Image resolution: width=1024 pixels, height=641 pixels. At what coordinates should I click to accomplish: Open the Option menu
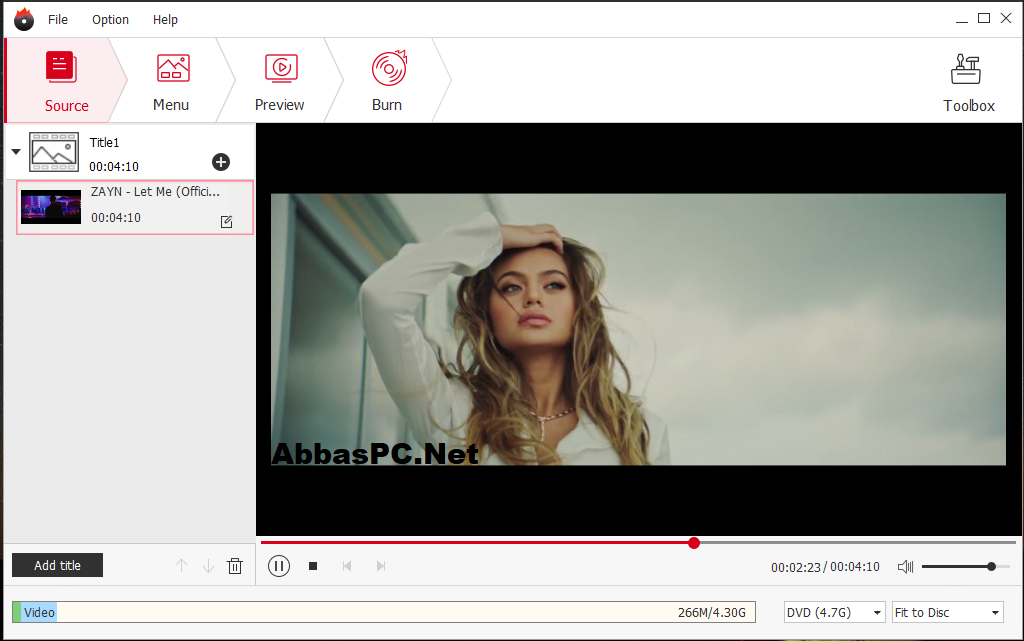pyautogui.click(x=110, y=20)
